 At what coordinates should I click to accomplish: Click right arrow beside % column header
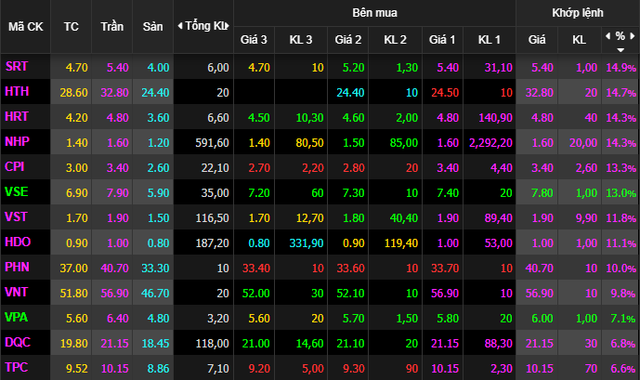(x=632, y=36)
